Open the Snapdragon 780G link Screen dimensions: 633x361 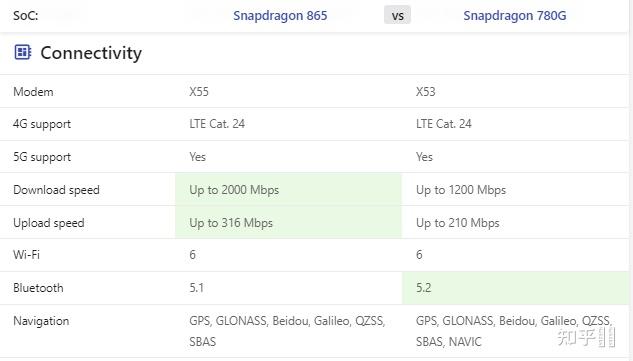pos(515,16)
